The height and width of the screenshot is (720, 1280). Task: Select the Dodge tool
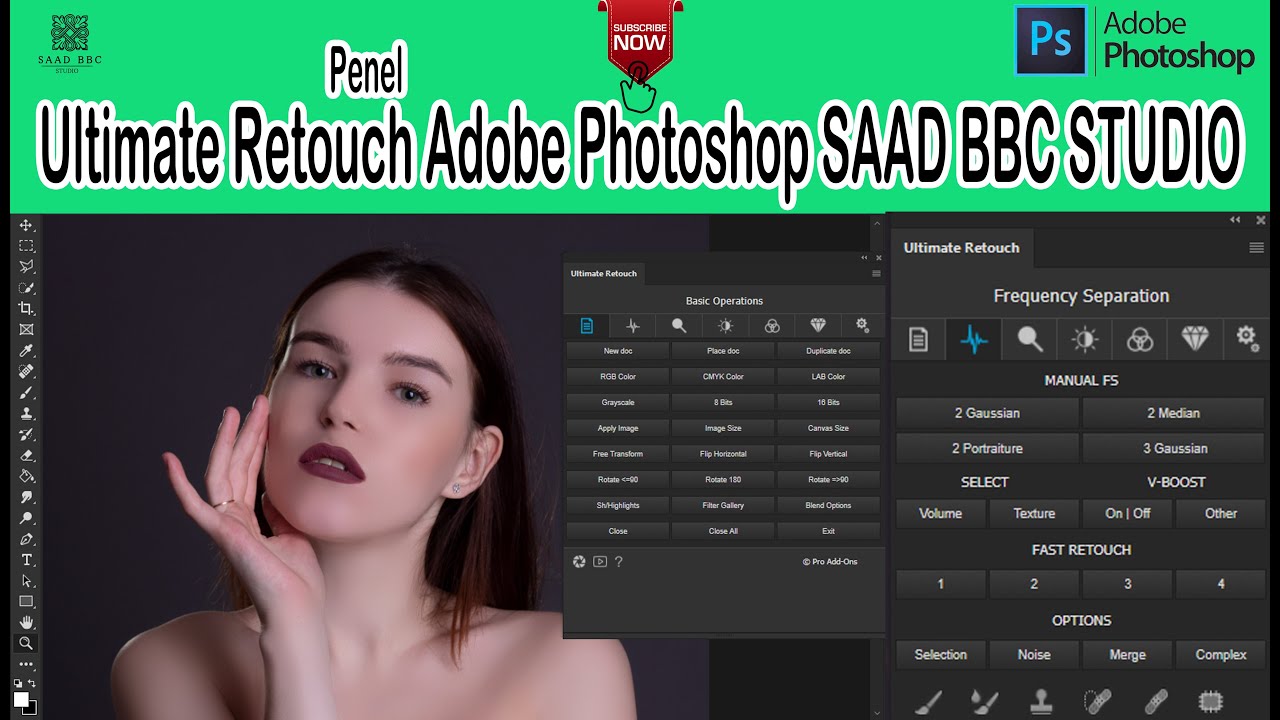coord(27,518)
